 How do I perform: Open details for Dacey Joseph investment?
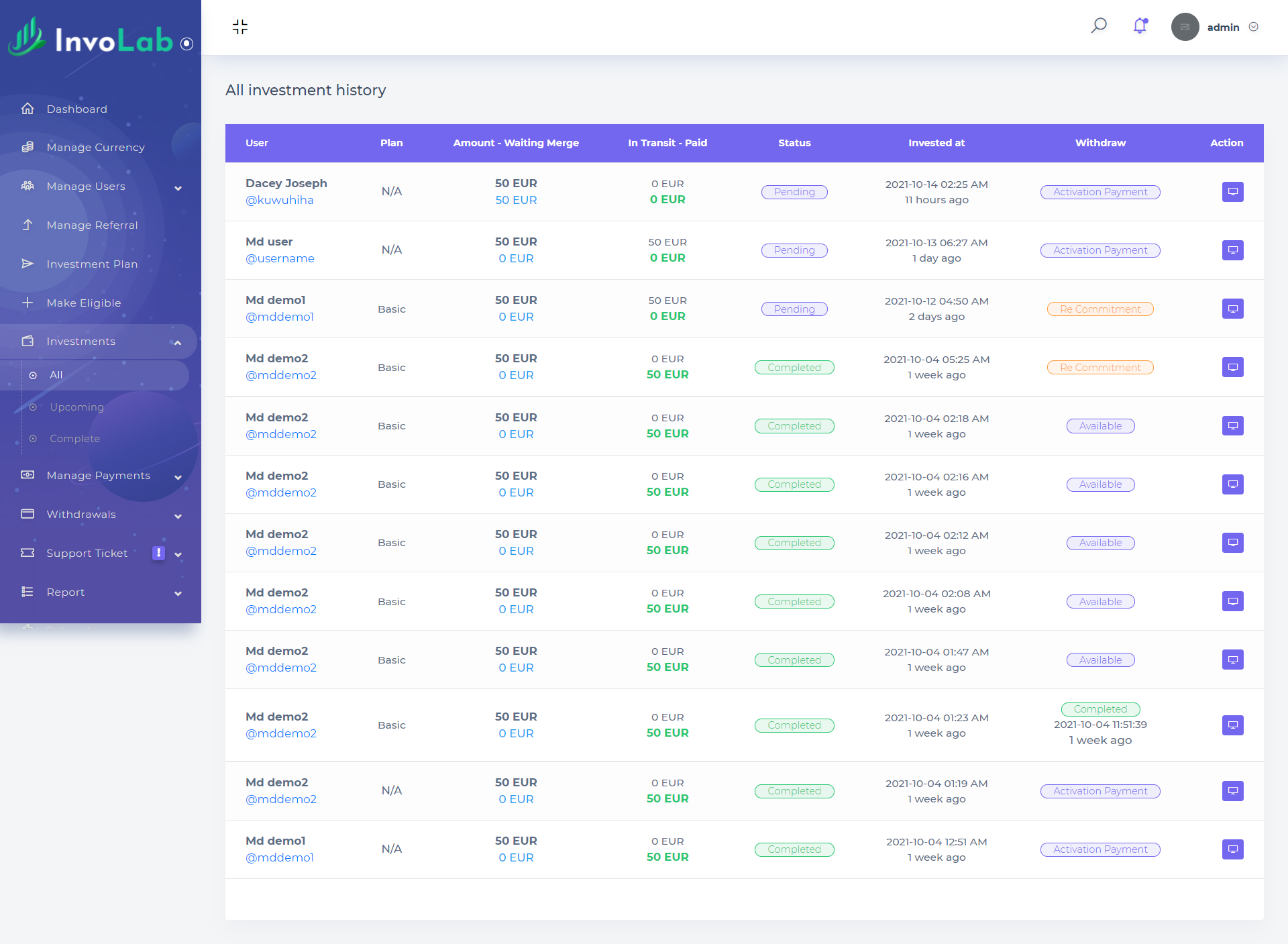click(1232, 192)
